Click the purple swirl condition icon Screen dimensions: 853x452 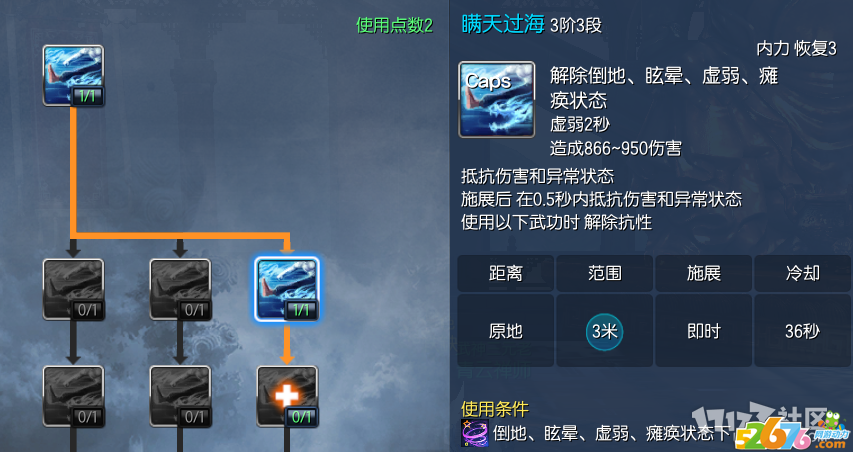(x=471, y=433)
